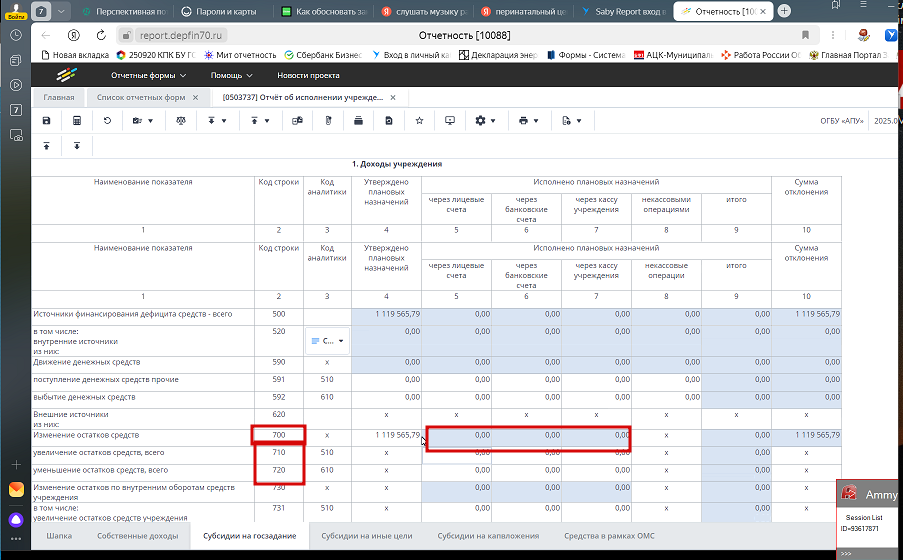903x560 pixels.
Task: Click Новости проекта link
Action: pyautogui.click(x=308, y=75)
